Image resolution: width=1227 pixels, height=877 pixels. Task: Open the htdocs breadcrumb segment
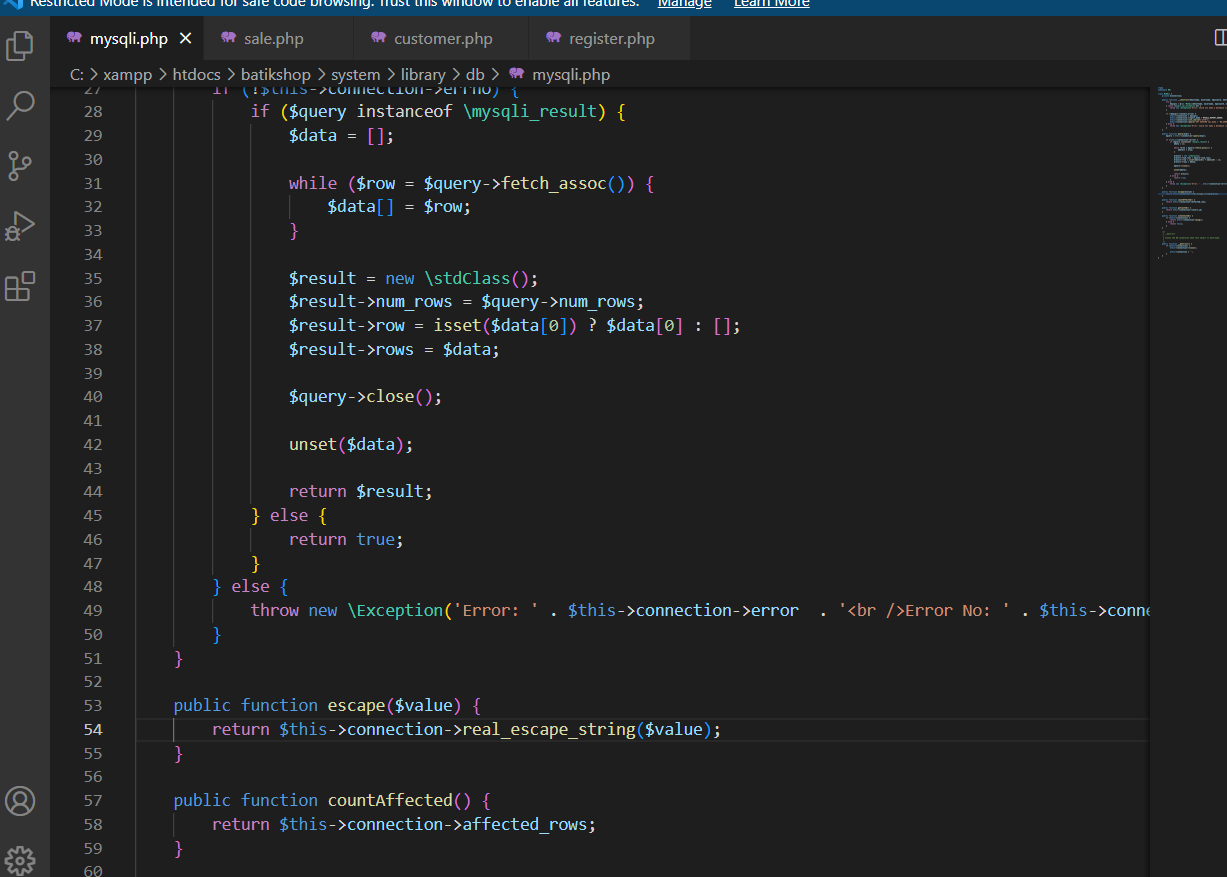196,74
